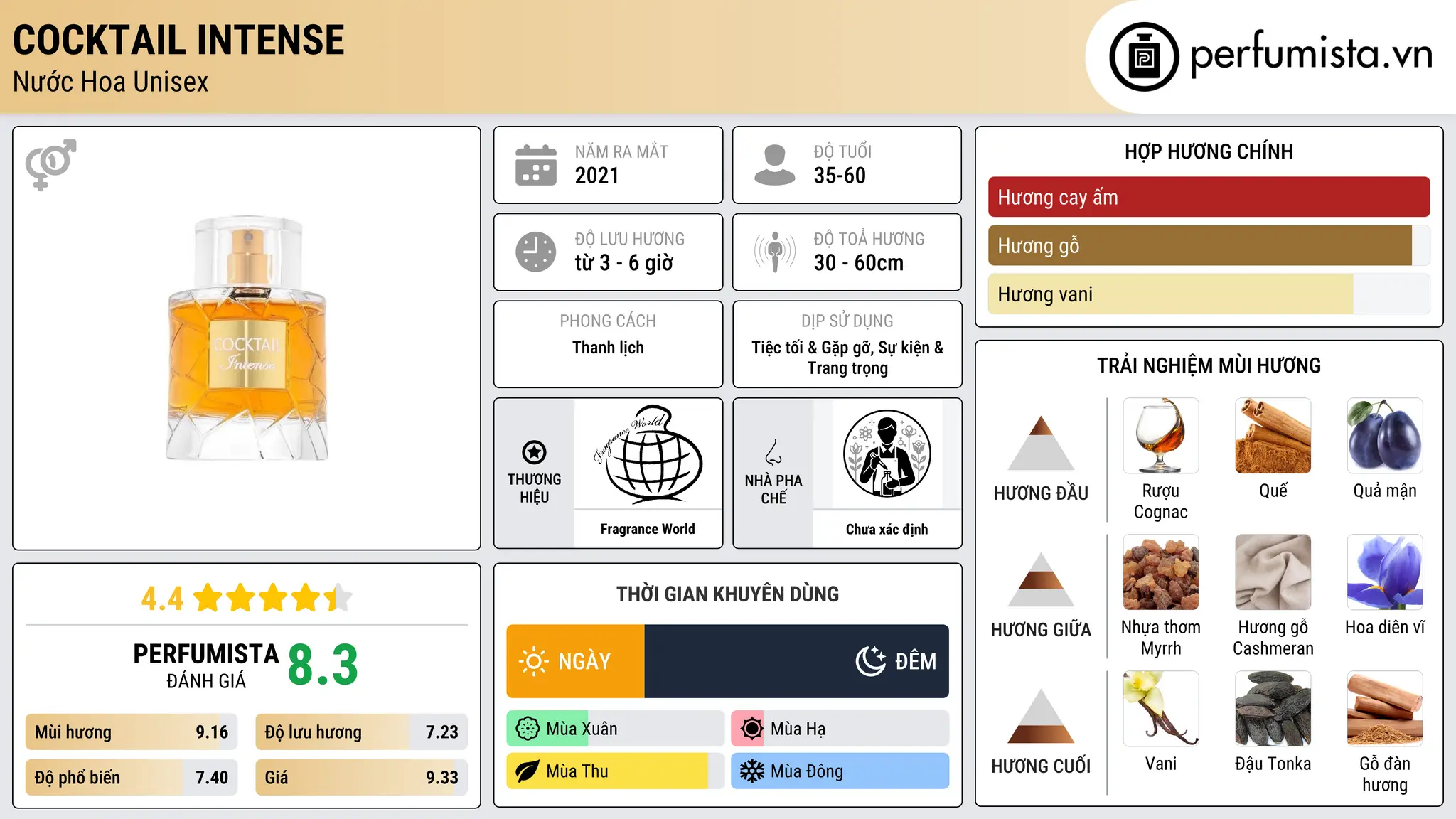This screenshot has width=1456, height=819.
Task: Click the Độ phổ biến 7.40 score bar
Action: tap(132, 777)
